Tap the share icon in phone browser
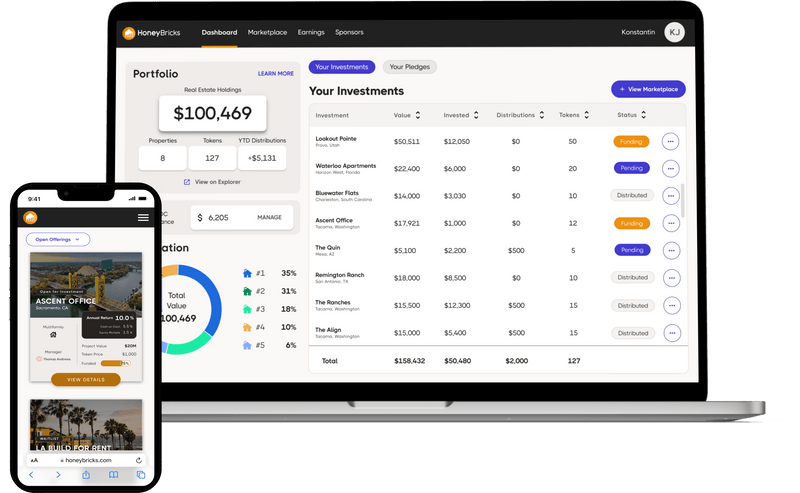This screenshot has height=493, width=800. coord(86,475)
